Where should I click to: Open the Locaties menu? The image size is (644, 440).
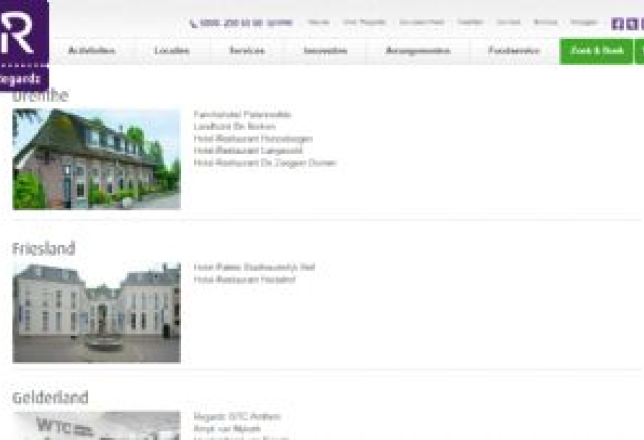pos(172,51)
